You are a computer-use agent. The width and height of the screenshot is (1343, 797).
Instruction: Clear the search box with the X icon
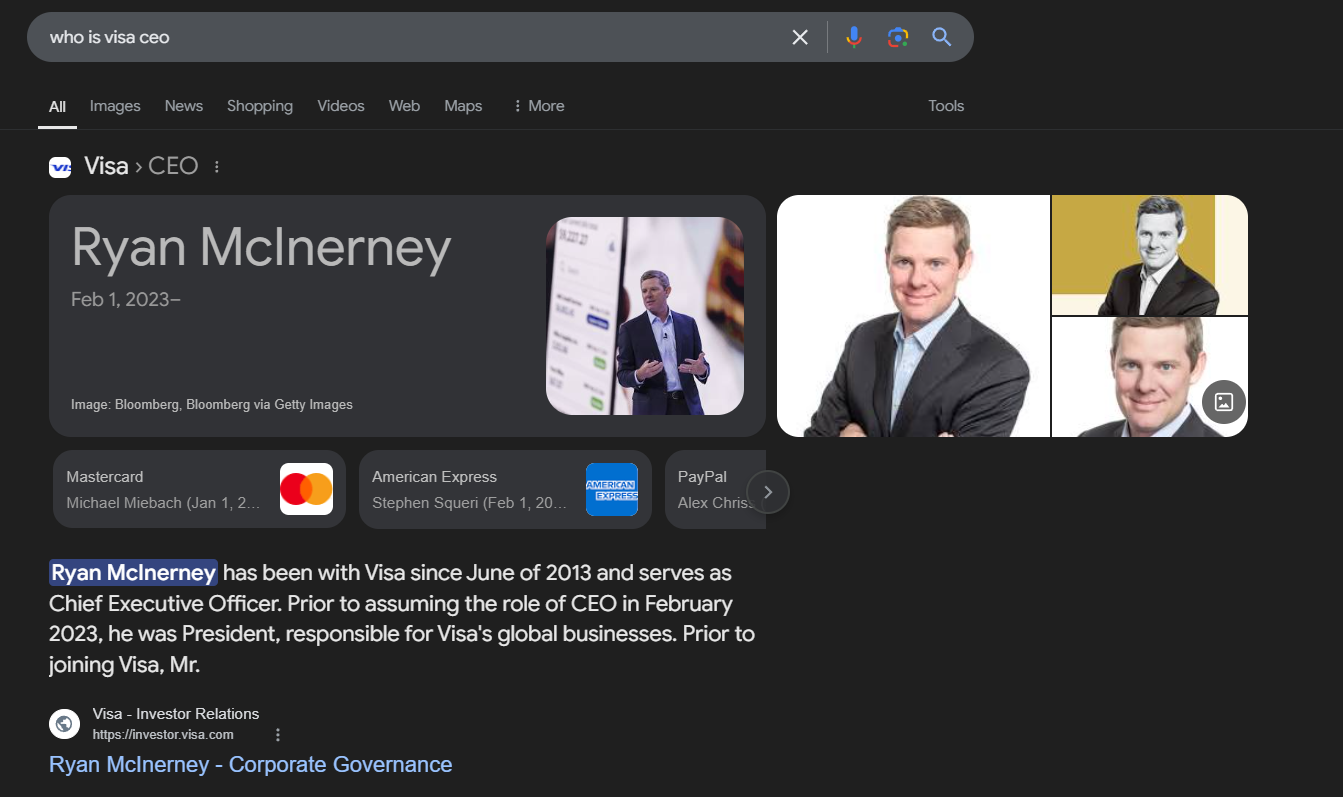pos(800,37)
